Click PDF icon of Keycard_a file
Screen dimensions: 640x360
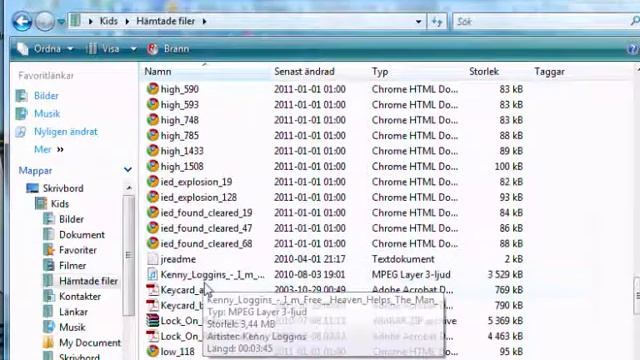pyautogui.click(x=153, y=290)
